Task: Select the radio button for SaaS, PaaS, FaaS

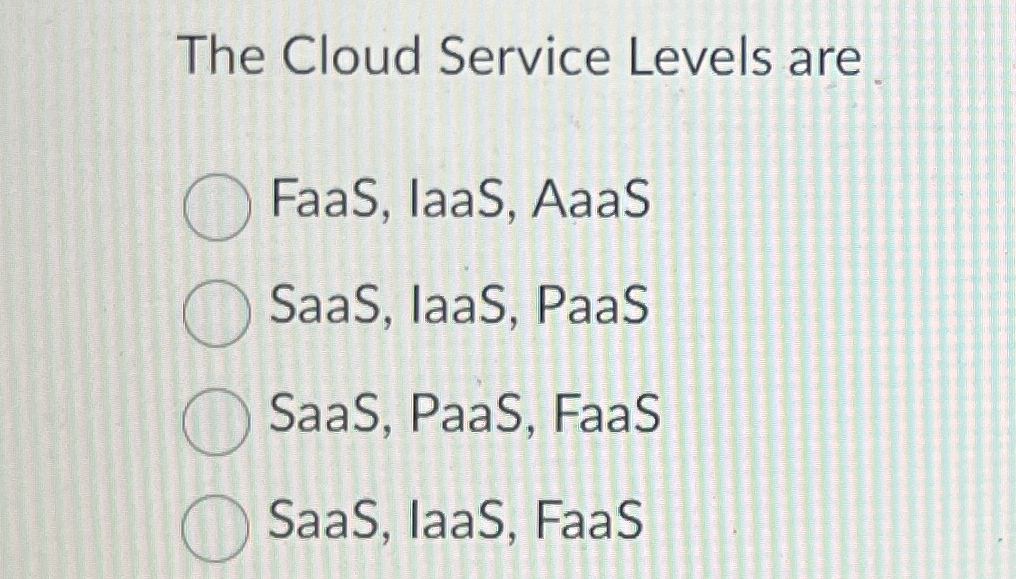Action: click(218, 422)
